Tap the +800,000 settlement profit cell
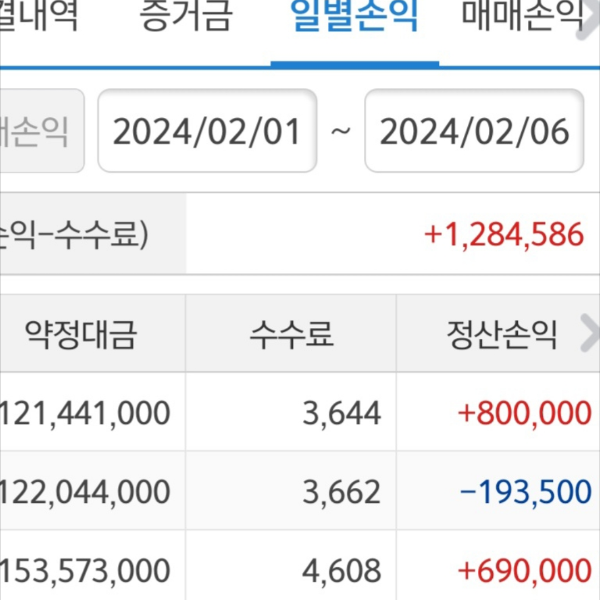This screenshot has height=600, width=600. click(524, 411)
